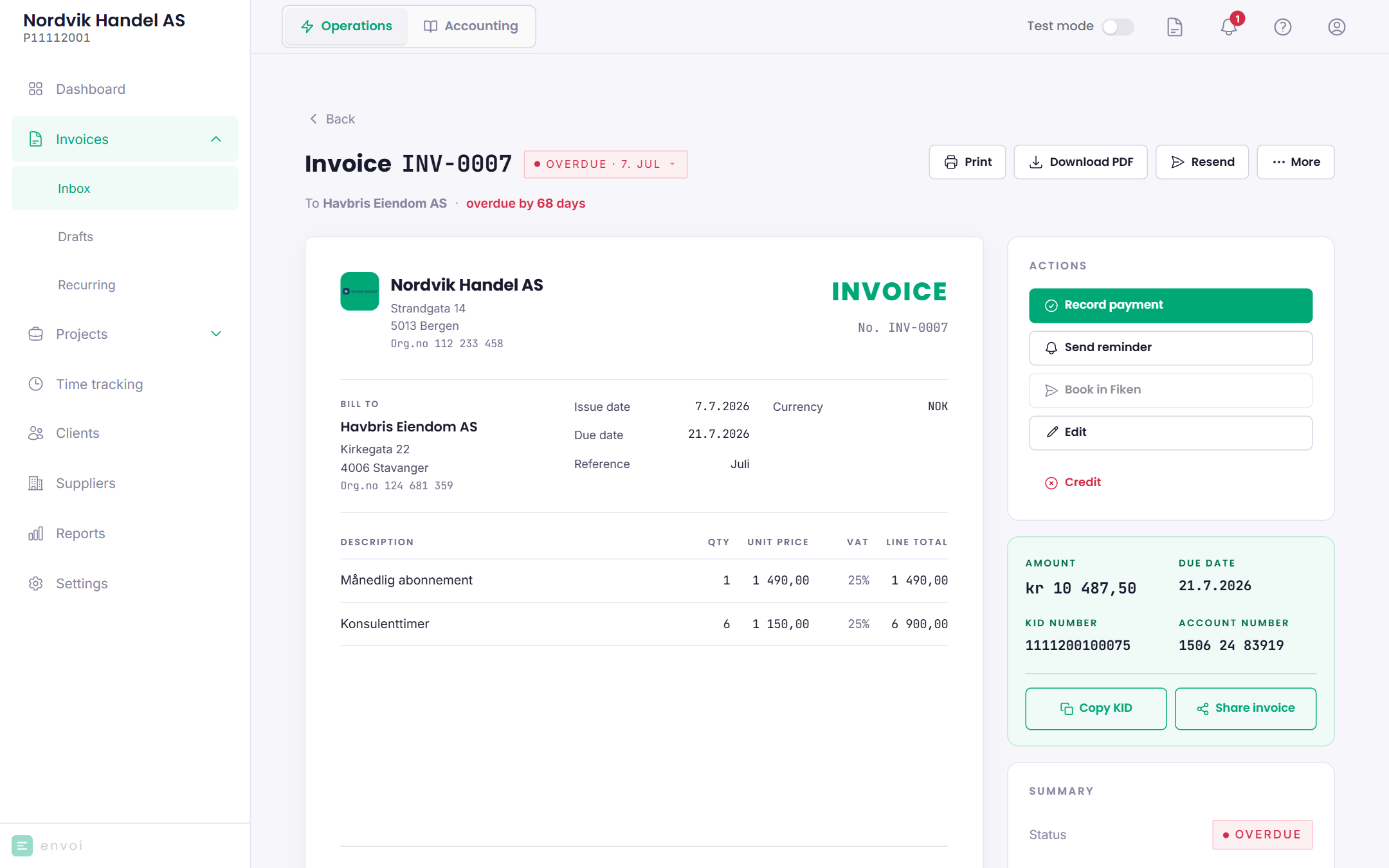This screenshot has height=868, width=1389.
Task: Go to Clients page
Action: (x=125, y=433)
